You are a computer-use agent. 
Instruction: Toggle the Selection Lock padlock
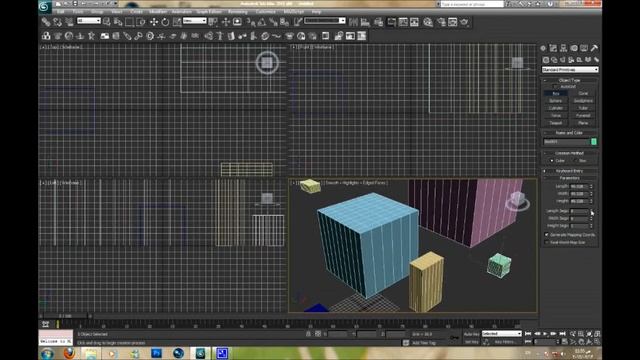pos(308,334)
